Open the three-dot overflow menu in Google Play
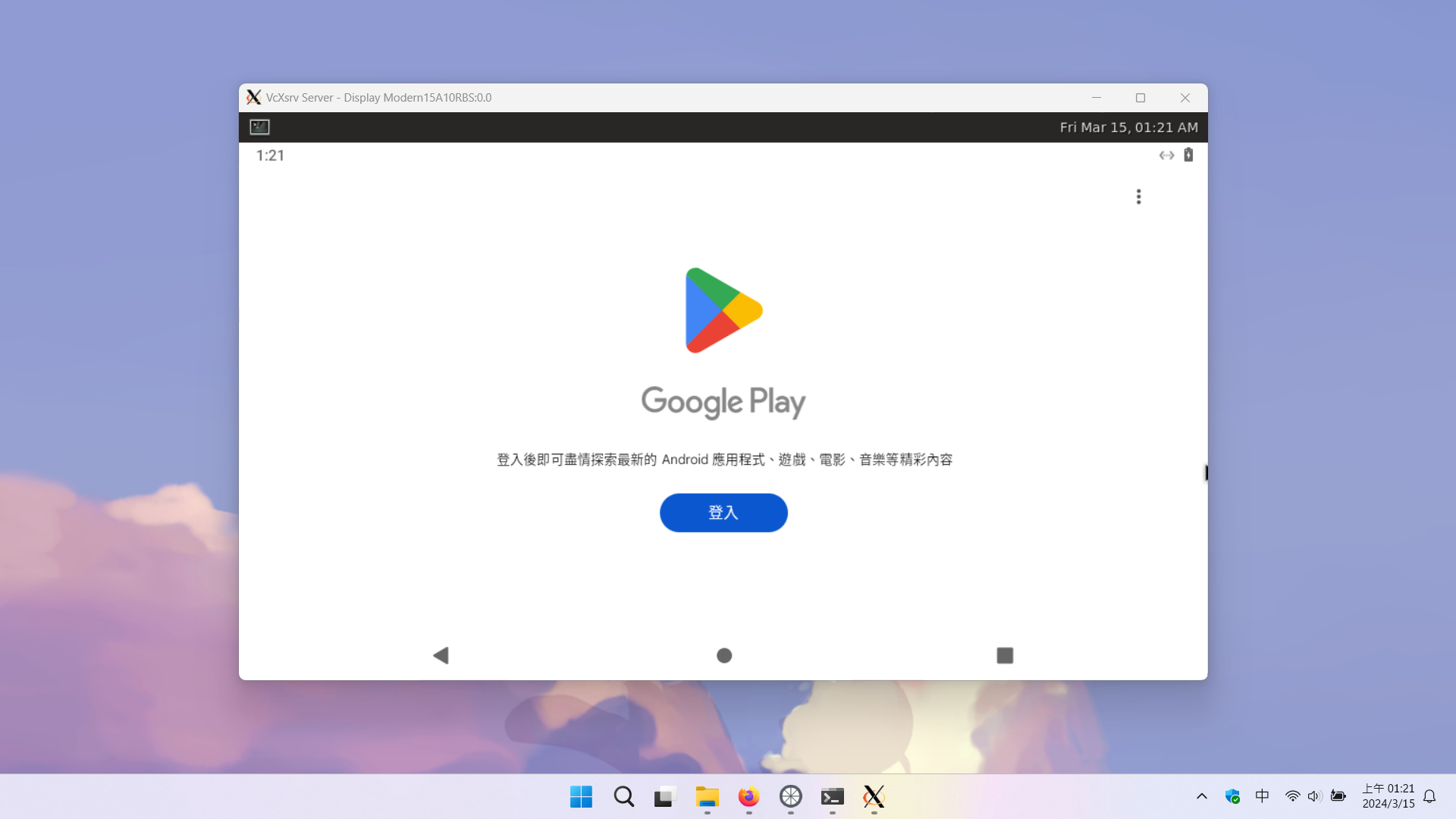The width and height of the screenshot is (1456, 819). [x=1138, y=196]
